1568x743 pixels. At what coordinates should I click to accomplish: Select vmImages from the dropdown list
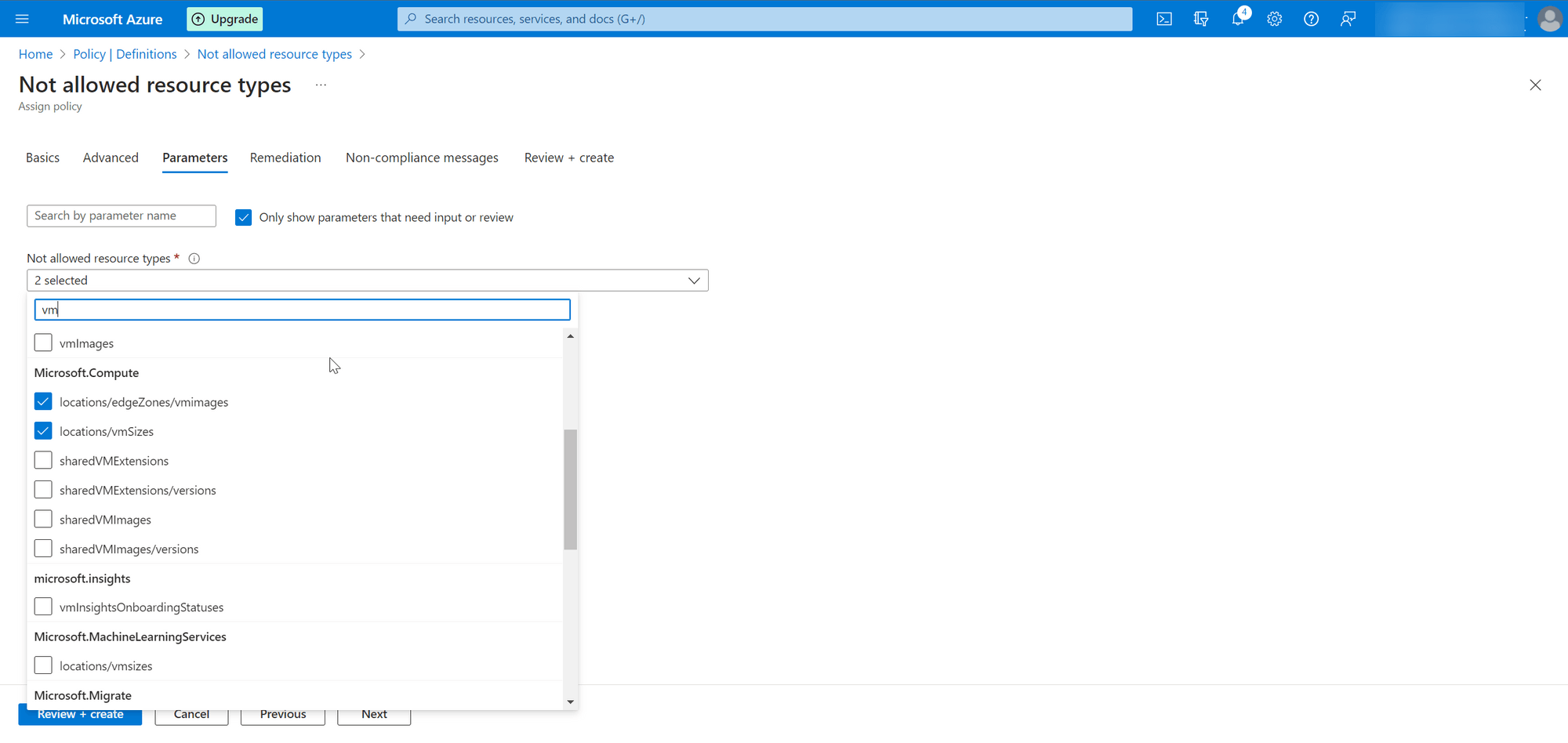43,343
